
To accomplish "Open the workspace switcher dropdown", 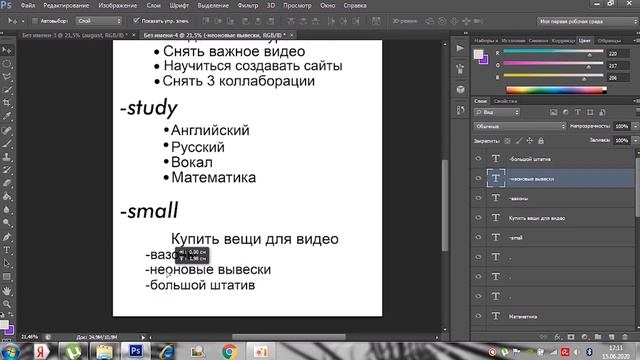I will pyautogui.click(x=587, y=21).
